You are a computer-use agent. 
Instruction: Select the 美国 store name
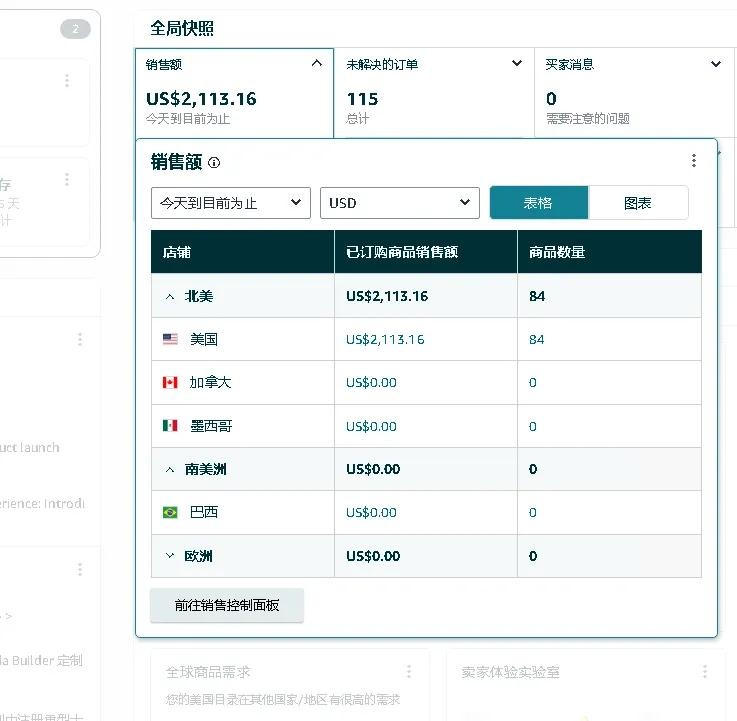(204, 339)
